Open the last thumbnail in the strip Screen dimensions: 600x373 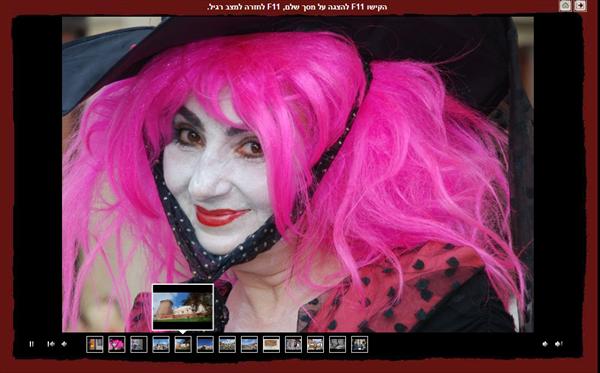[360, 344]
